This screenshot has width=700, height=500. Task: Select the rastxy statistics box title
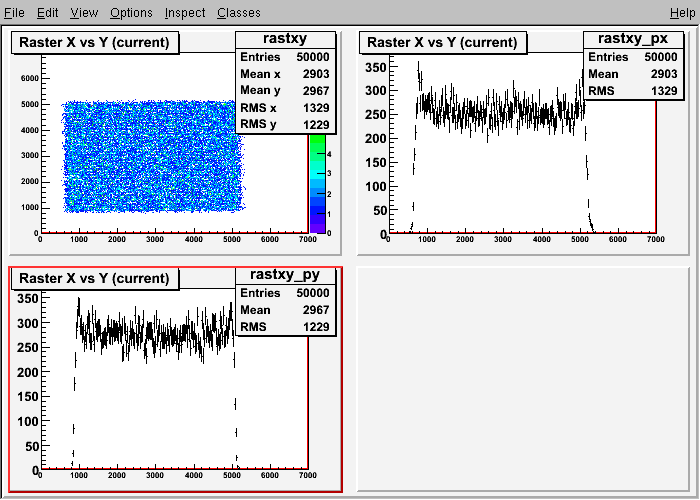tap(285, 38)
